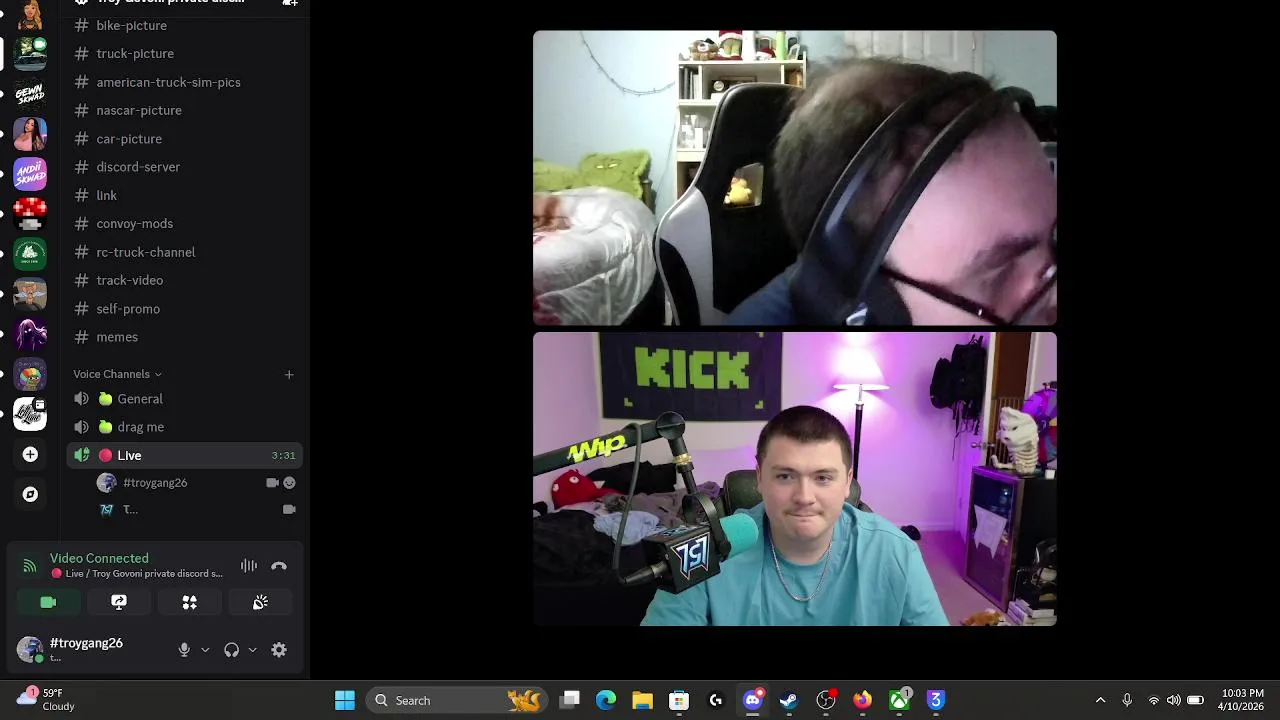Launch Microsoft Edge from taskbar

[606, 700]
